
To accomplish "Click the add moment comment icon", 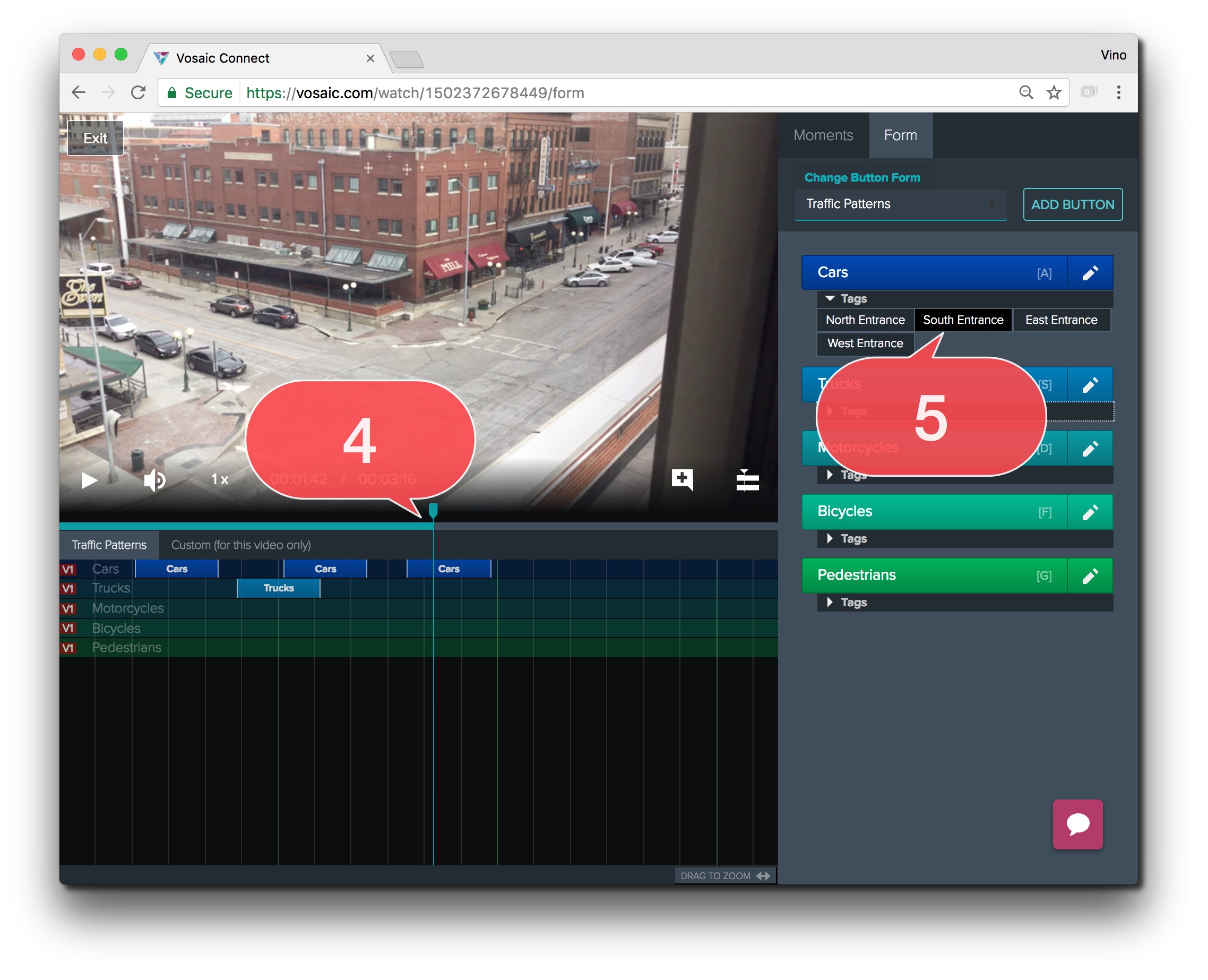I will click(x=683, y=480).
